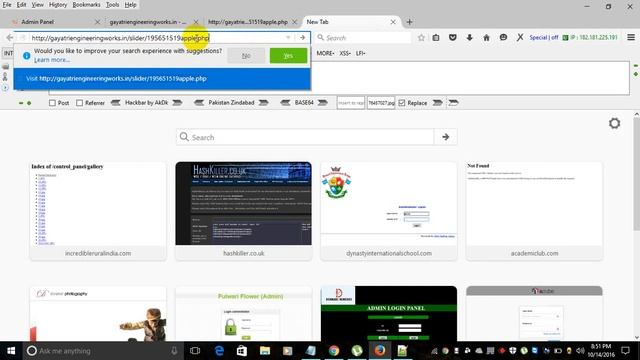Click right arrow after Hackbar by AkDk
This screenshot has height=360, width=640.
(x=177, y=103)
